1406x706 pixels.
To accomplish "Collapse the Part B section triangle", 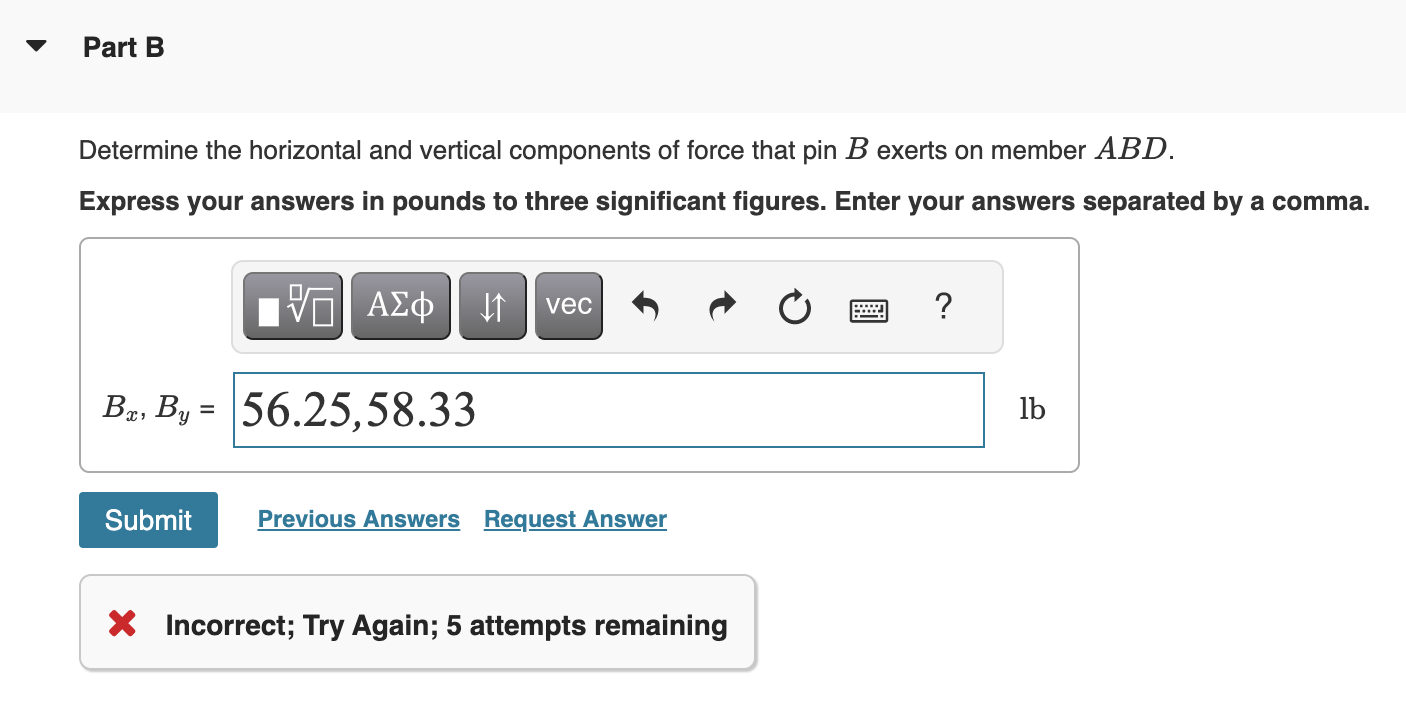I will [37, 47].
